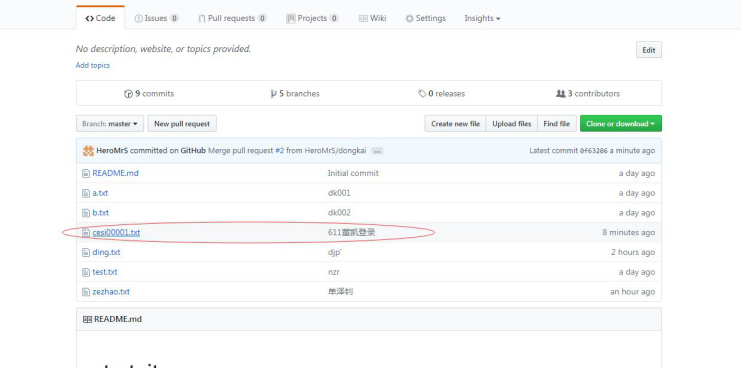Screen dimensions: 741x368
Task: Click the branches fork icon
Action: coord(273,94)
